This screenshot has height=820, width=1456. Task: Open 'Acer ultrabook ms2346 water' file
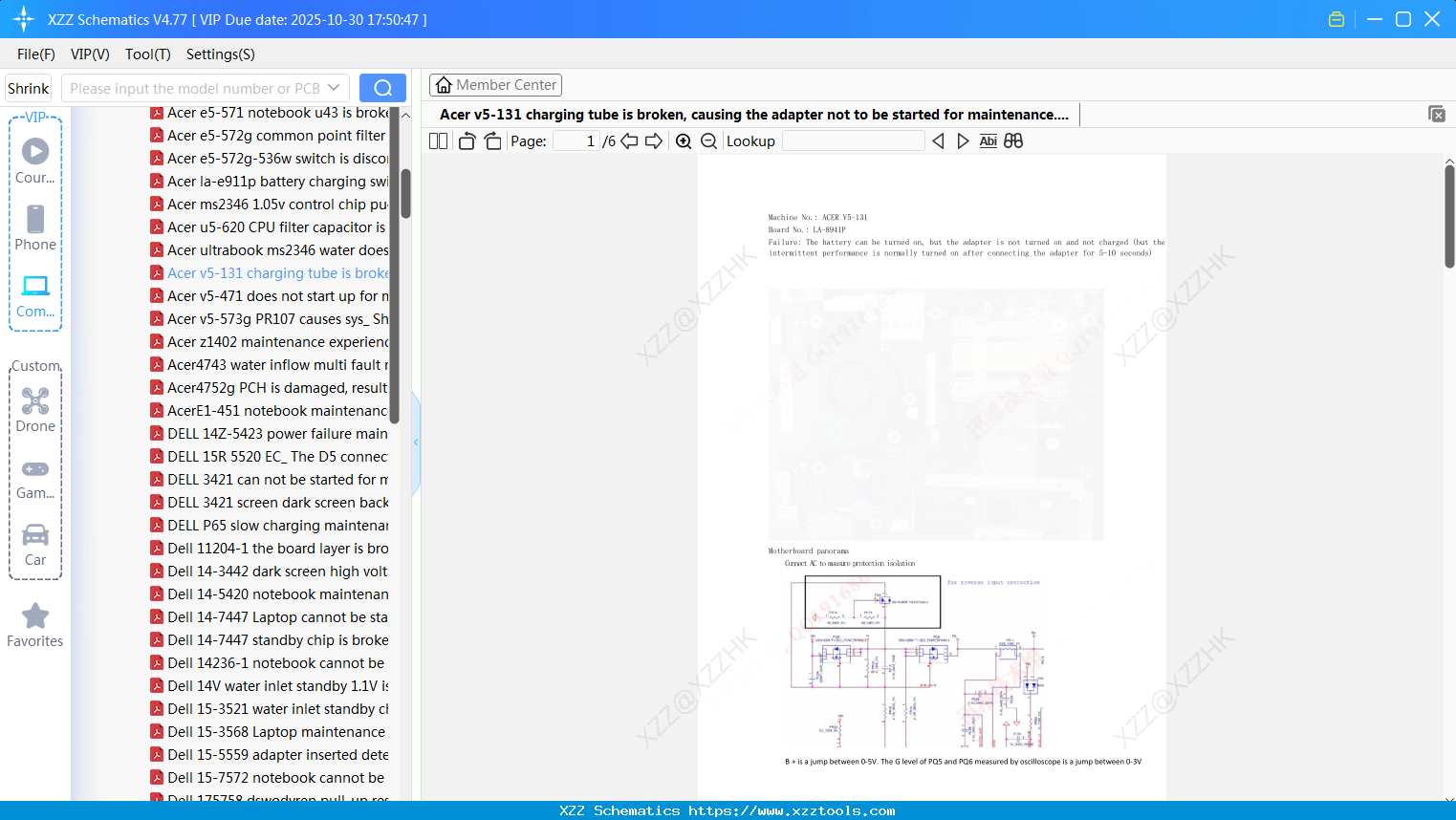pyautogui.click(x=270, y=250)
